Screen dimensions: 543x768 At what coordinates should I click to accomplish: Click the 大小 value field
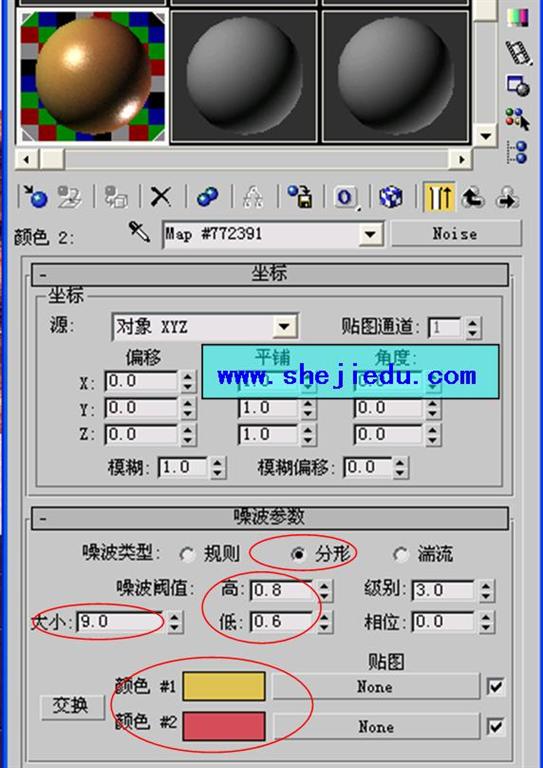click(x=121, y=622)
